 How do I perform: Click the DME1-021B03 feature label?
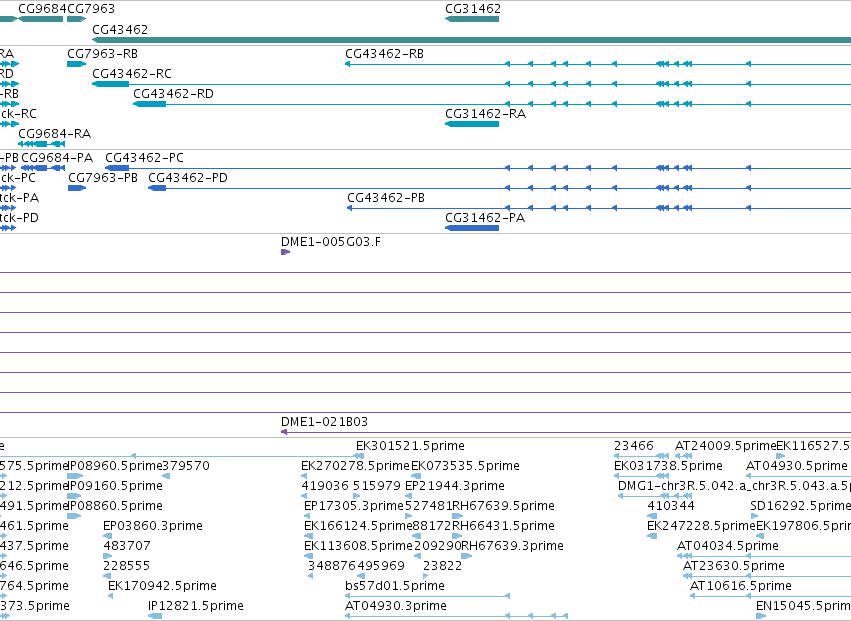point(324,422)
